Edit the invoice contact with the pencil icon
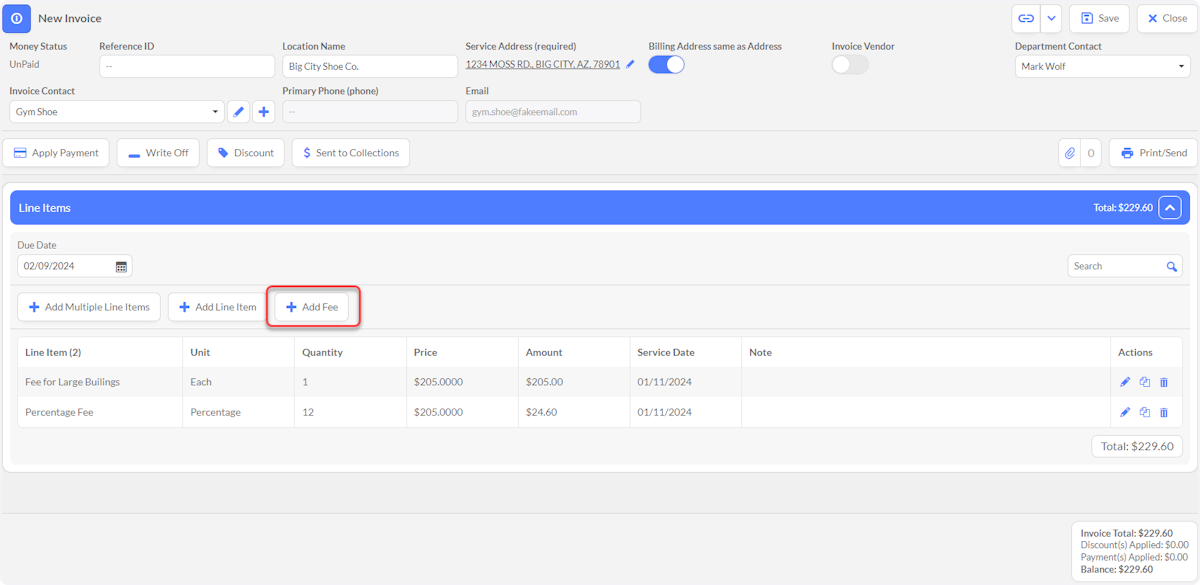The width and height of the screenshot is (1200, 585). click(x=238, y=111)
